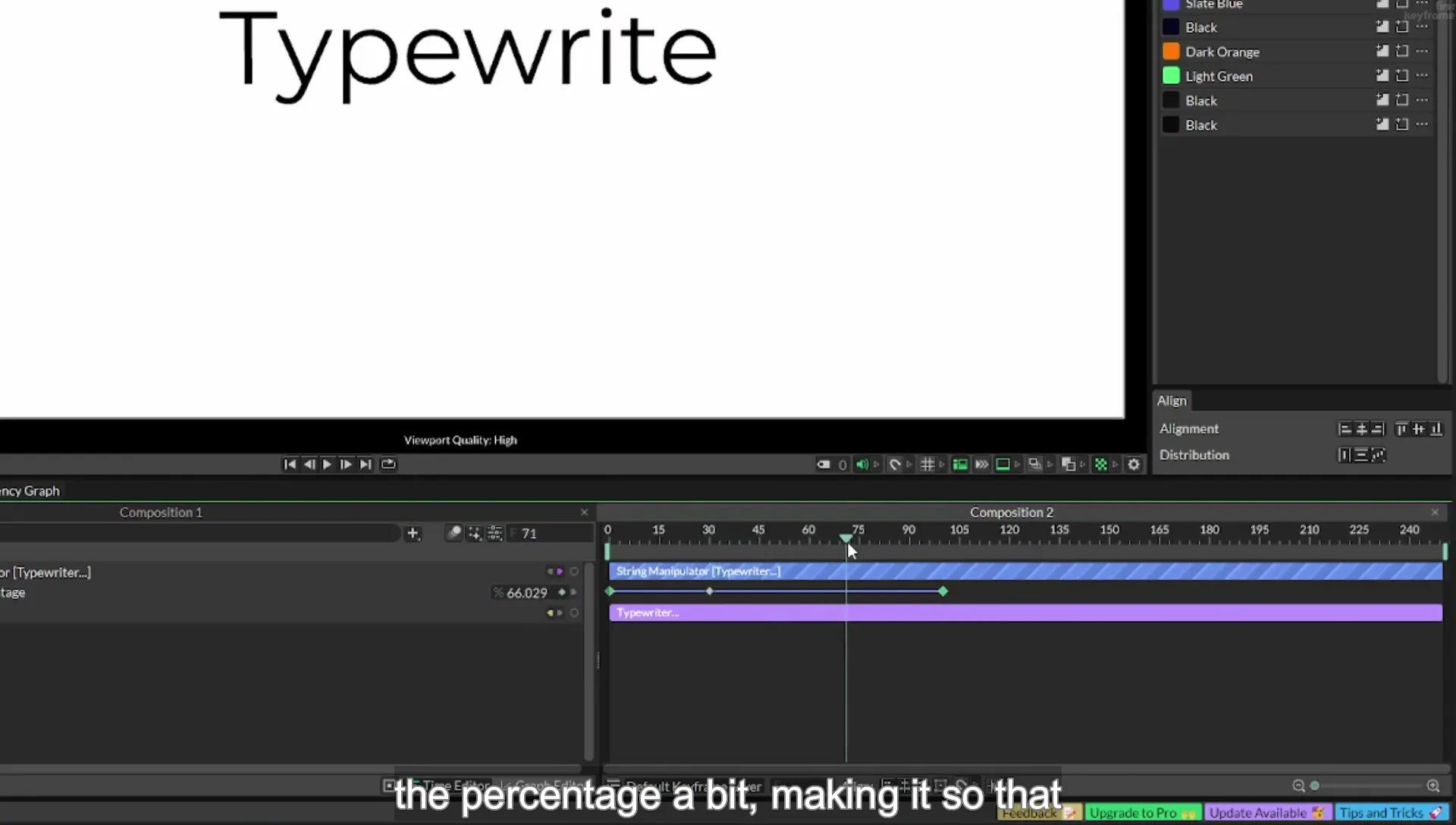Click the Dark Orange color swatch
1456x825 pixels.
1171,51
